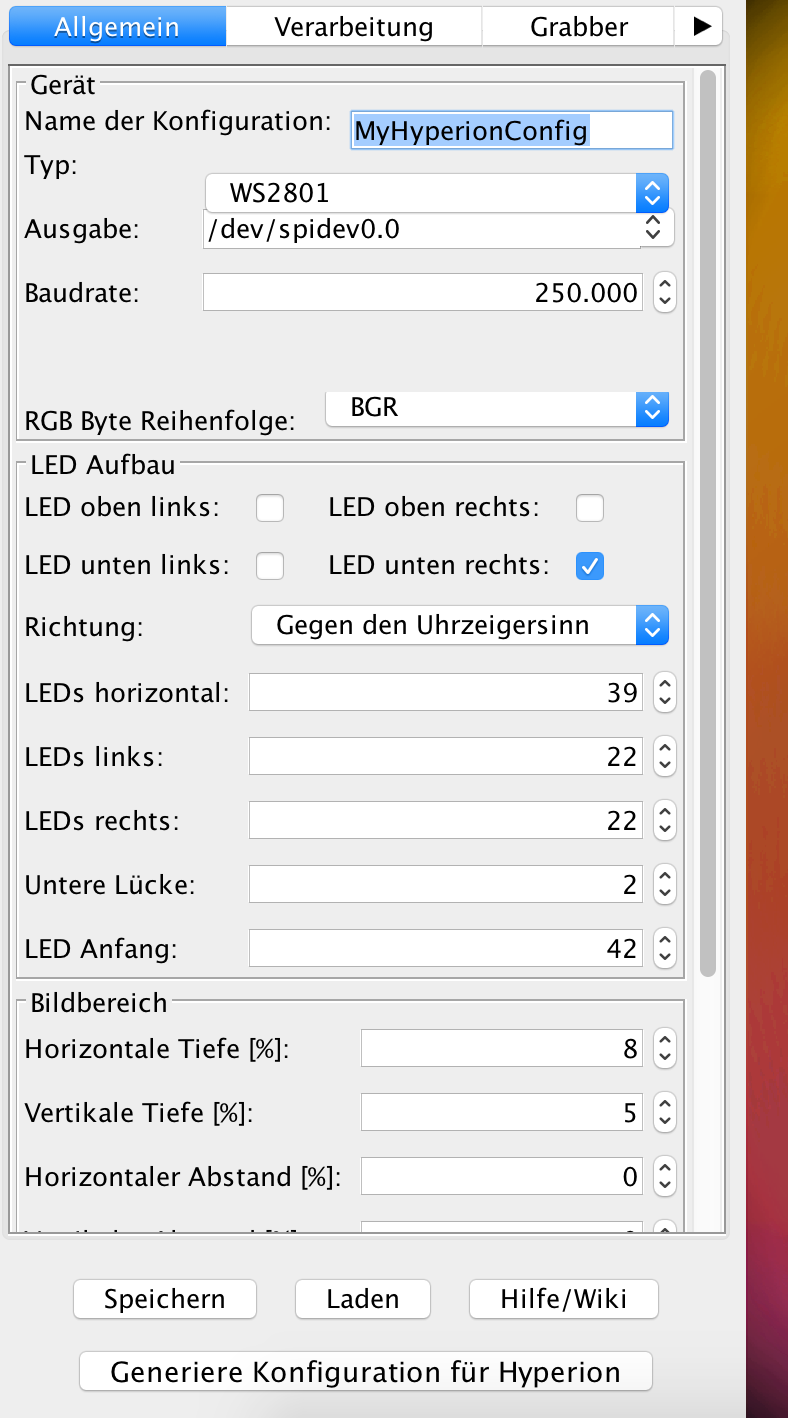Screen dimensions: 788x1418
Task: Click the Speichern button
Action: pos(165,1299)
